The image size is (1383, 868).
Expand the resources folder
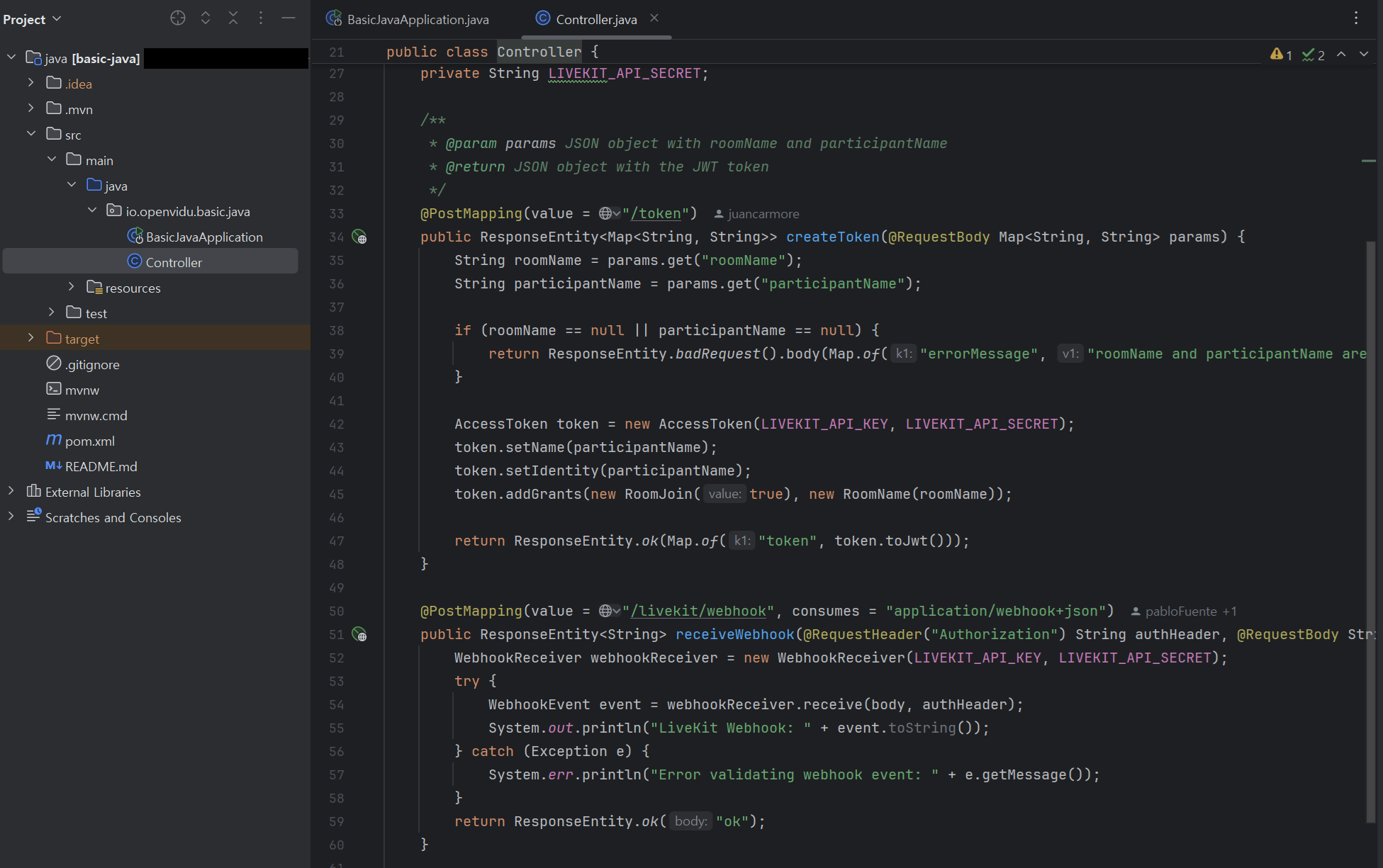pyautogui.click(x=71, y=287)
